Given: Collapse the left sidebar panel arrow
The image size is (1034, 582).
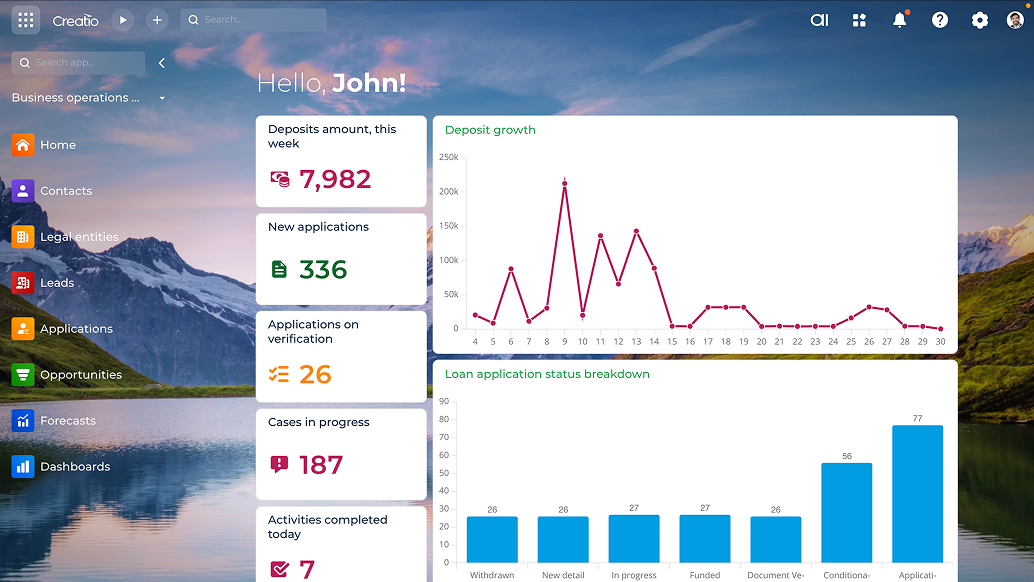Looking at the screenshot, I should [162, 63].
